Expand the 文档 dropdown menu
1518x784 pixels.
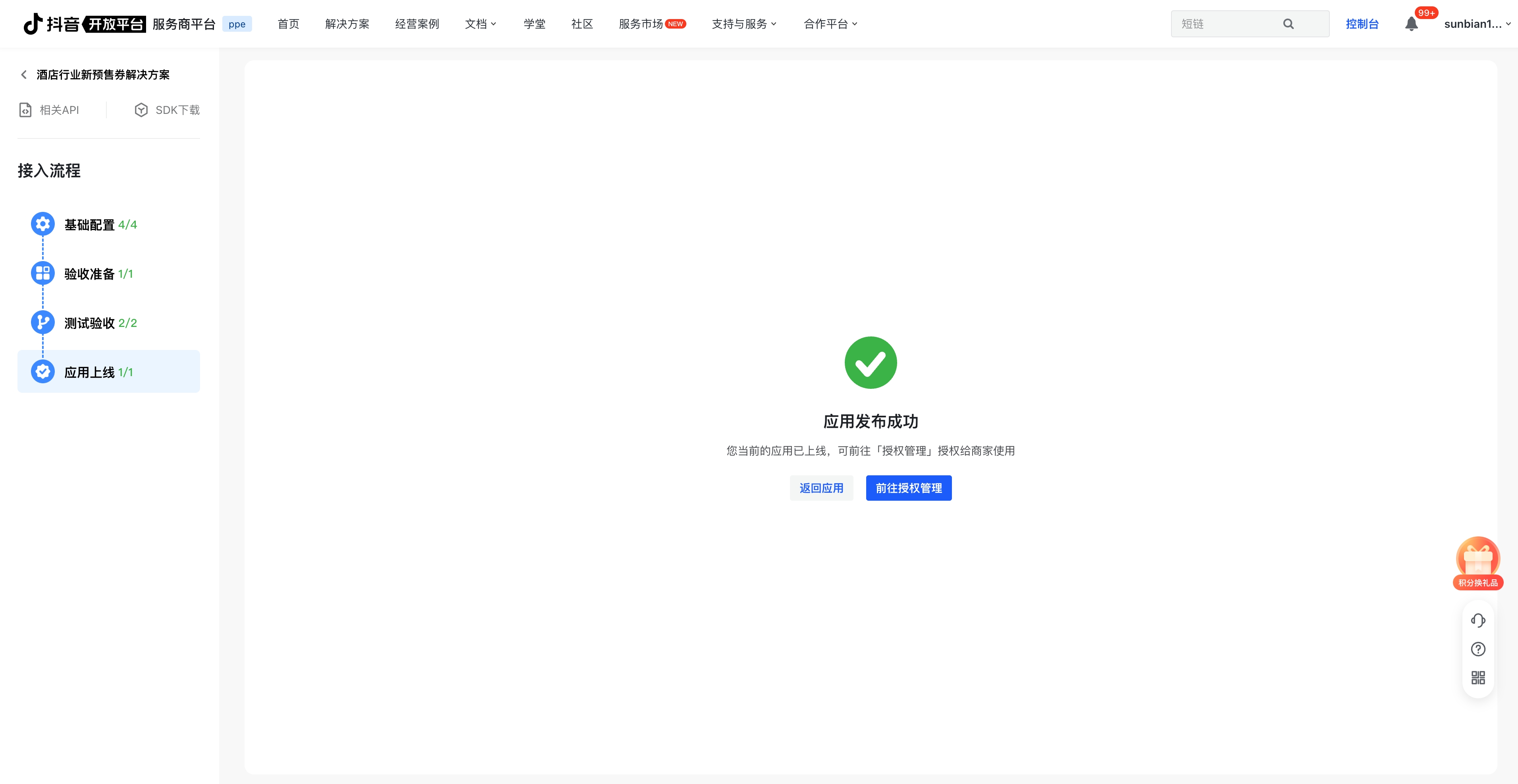pyautogui.click(x=481, y=24)
